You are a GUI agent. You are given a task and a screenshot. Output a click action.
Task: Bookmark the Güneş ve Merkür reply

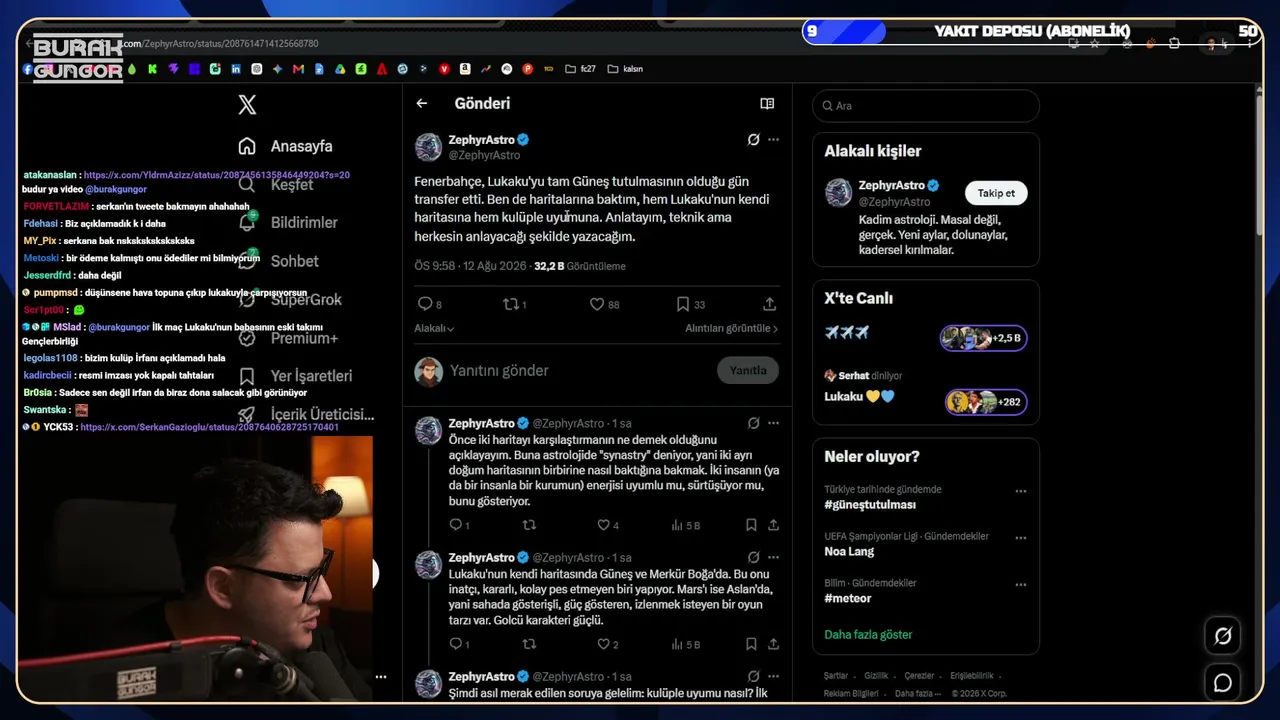751,644
